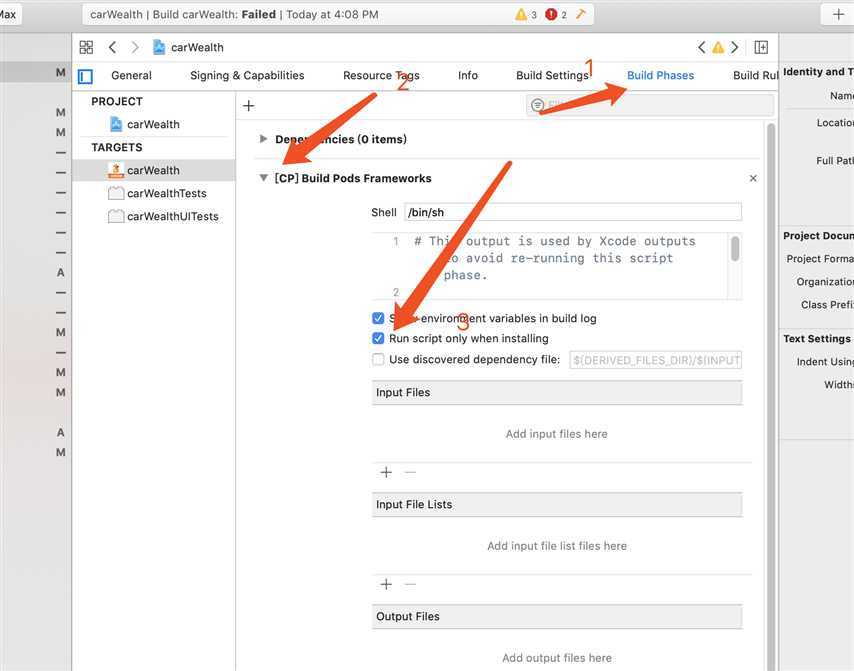Select the carWealth app target icon
Screen dimensions: 854x671
[x=115, y=170]
